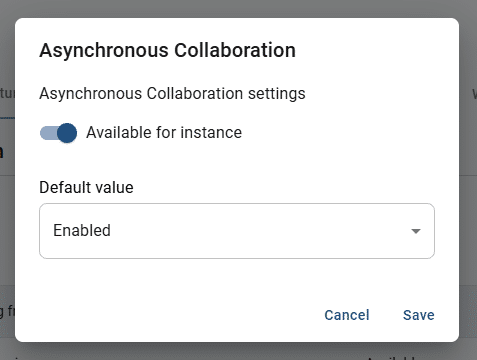The height and width of the screenshot is (360, 477).
Task: Disable availability for instance switch
Action: (58, 133)
